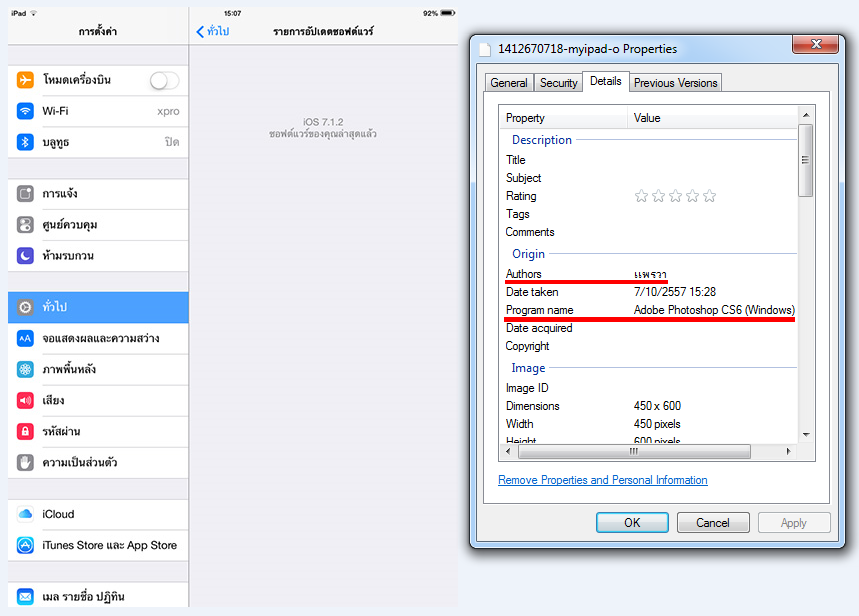Click the horizontal scrollbar thumb
Screen dimensions: 859x616
634,452
